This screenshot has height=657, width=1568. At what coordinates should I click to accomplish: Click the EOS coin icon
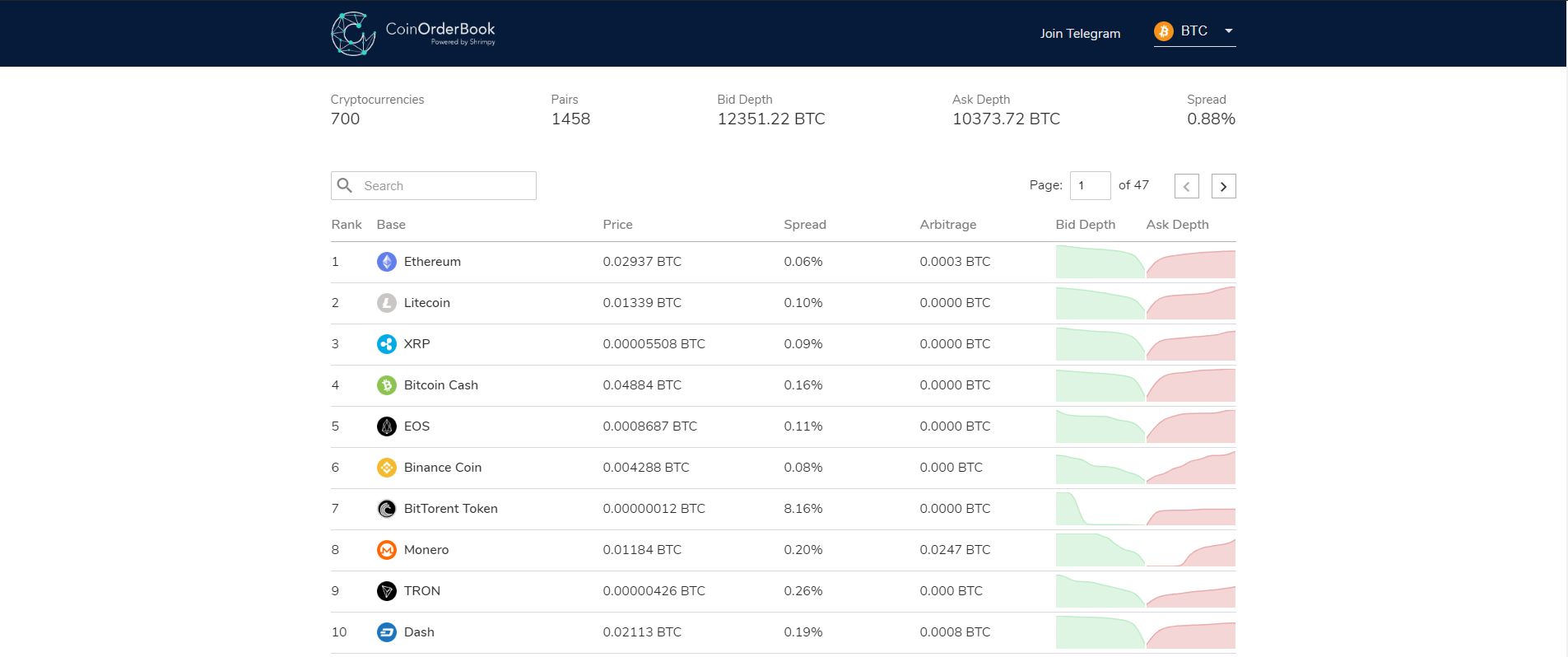coord(387,426)
